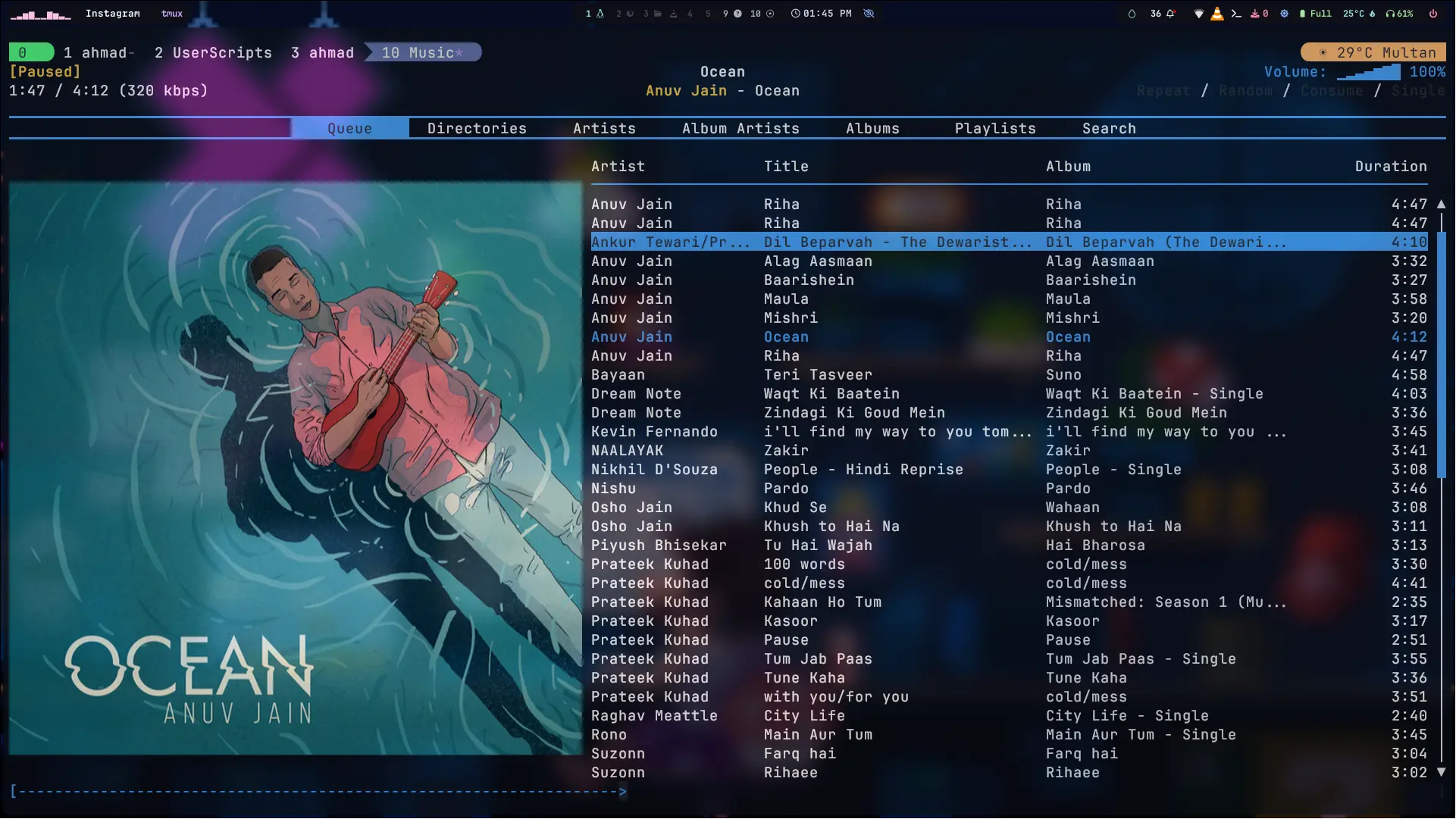The image size is (1456, 819).
Task: Toggle the Consume playback mode
Action: coord(1331,91)
